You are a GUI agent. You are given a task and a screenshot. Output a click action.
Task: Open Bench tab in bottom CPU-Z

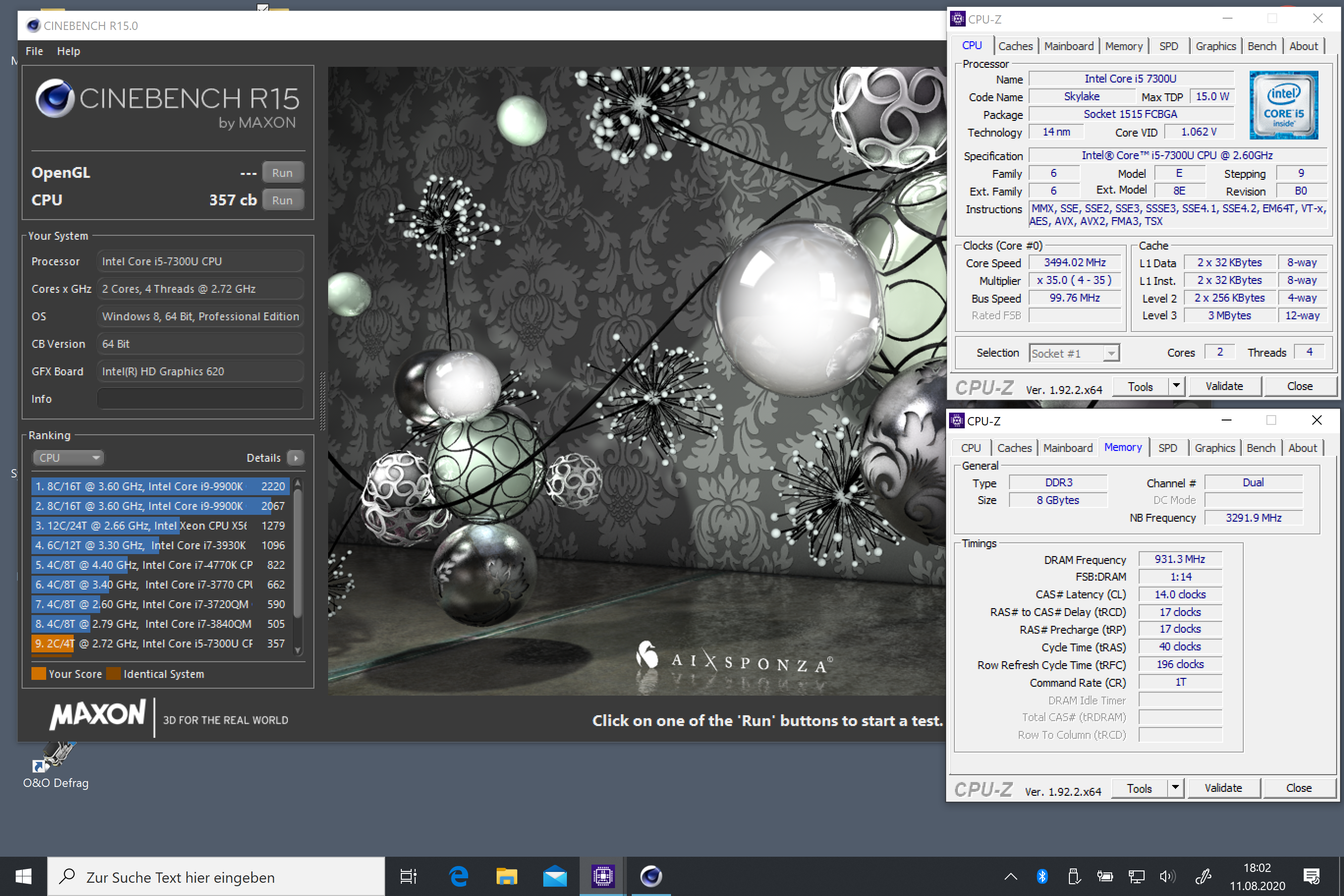click(1260, 448)
